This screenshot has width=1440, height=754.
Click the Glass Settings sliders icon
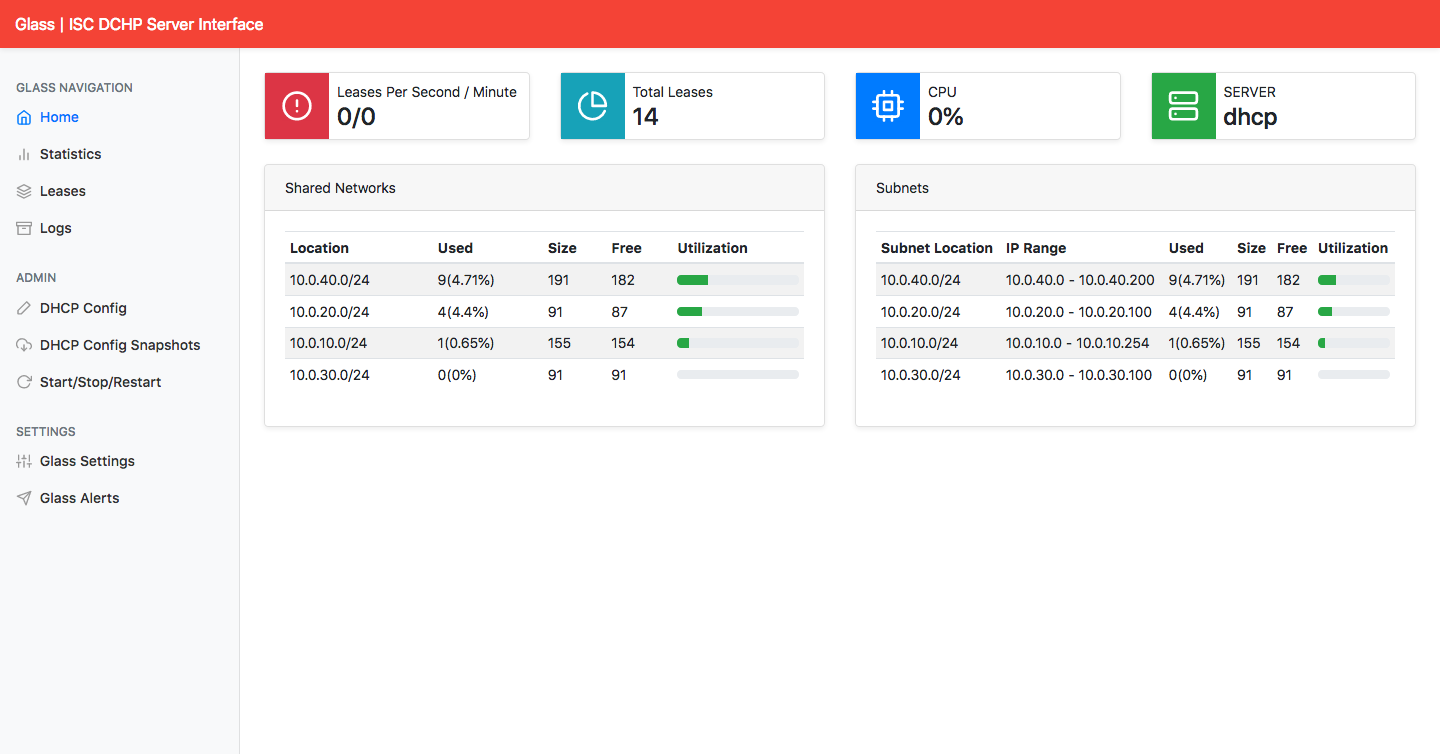click(x=24, y=461)
